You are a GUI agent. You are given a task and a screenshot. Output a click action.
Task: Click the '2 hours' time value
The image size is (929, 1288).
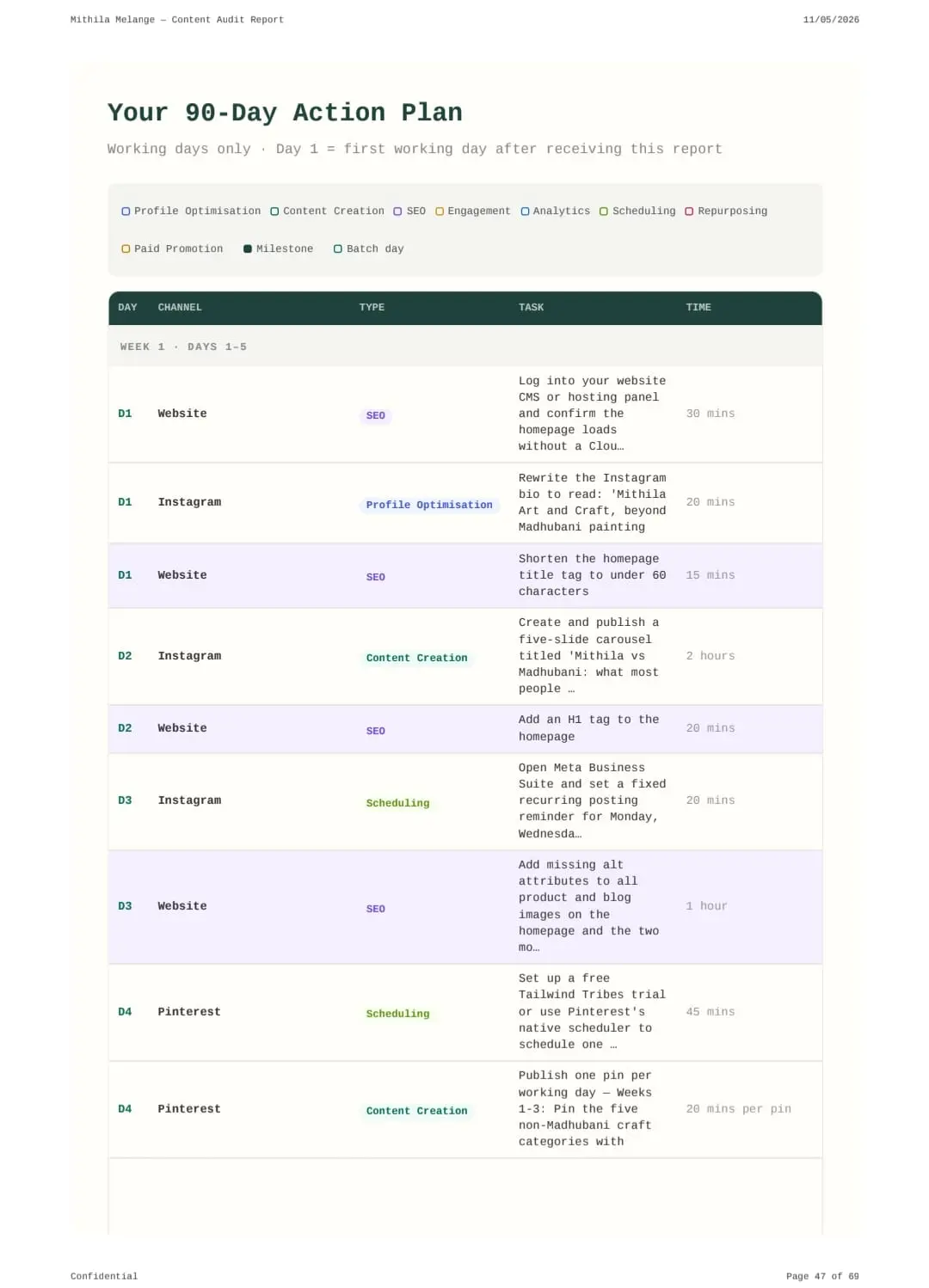point(711,657)
